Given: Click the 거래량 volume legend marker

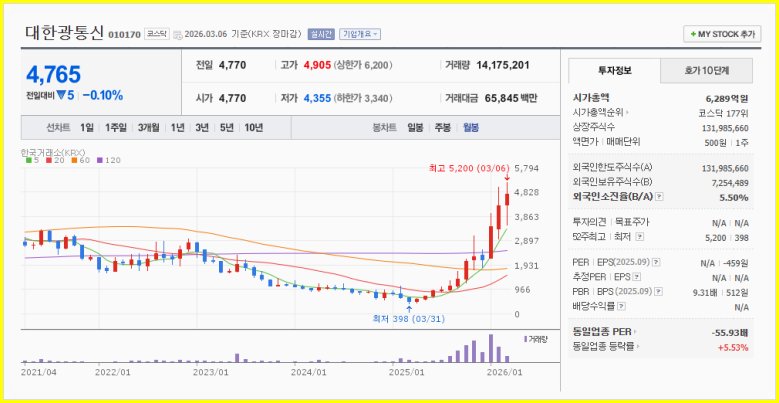Looking at the screenshot, I should click(x=526, y=339).
